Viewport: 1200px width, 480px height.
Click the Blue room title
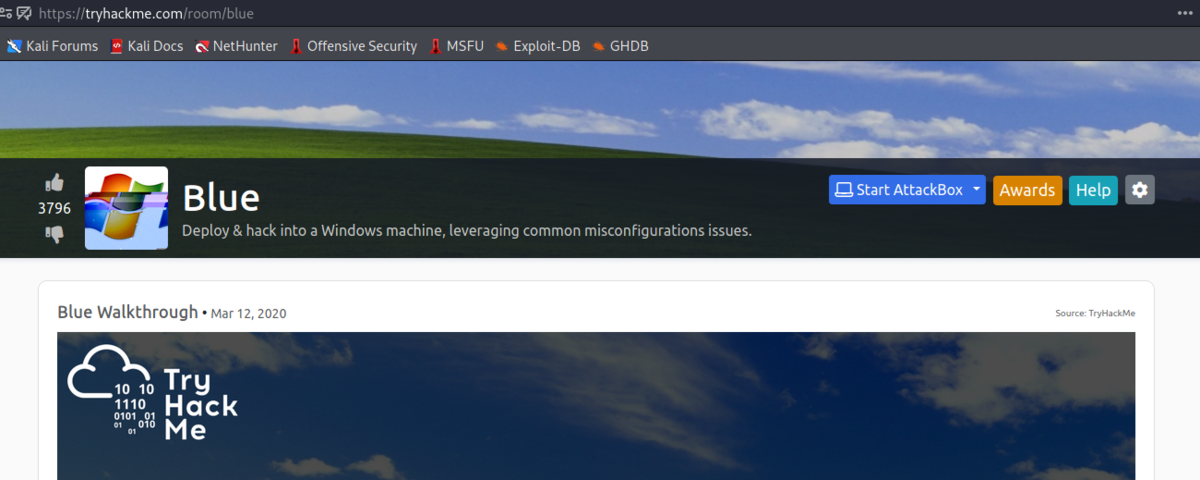[x=221, y=197]
